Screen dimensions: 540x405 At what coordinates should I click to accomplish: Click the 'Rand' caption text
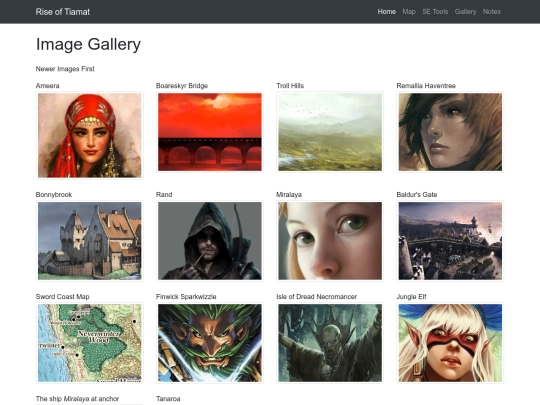point(164,195)
